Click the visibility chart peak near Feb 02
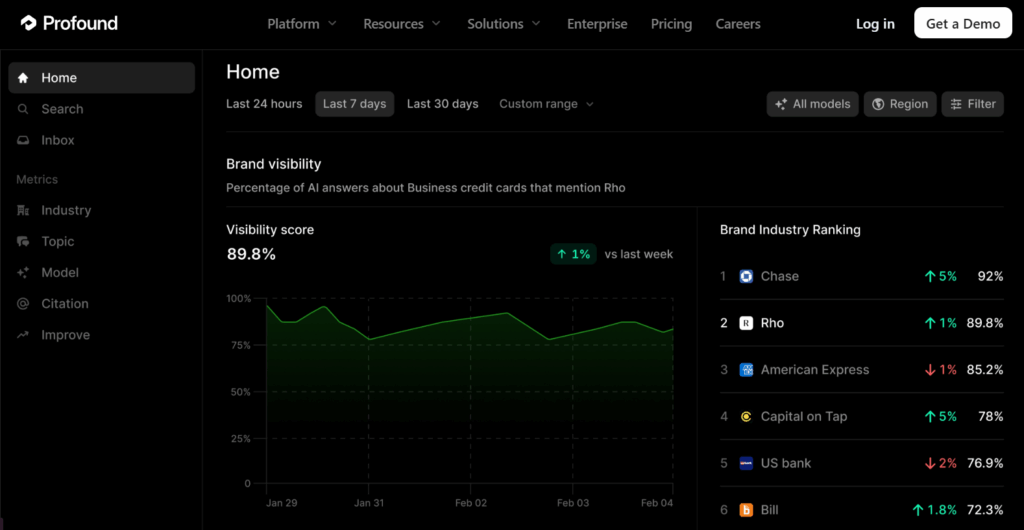This screenshot has width=1024, height=530. 509,313
